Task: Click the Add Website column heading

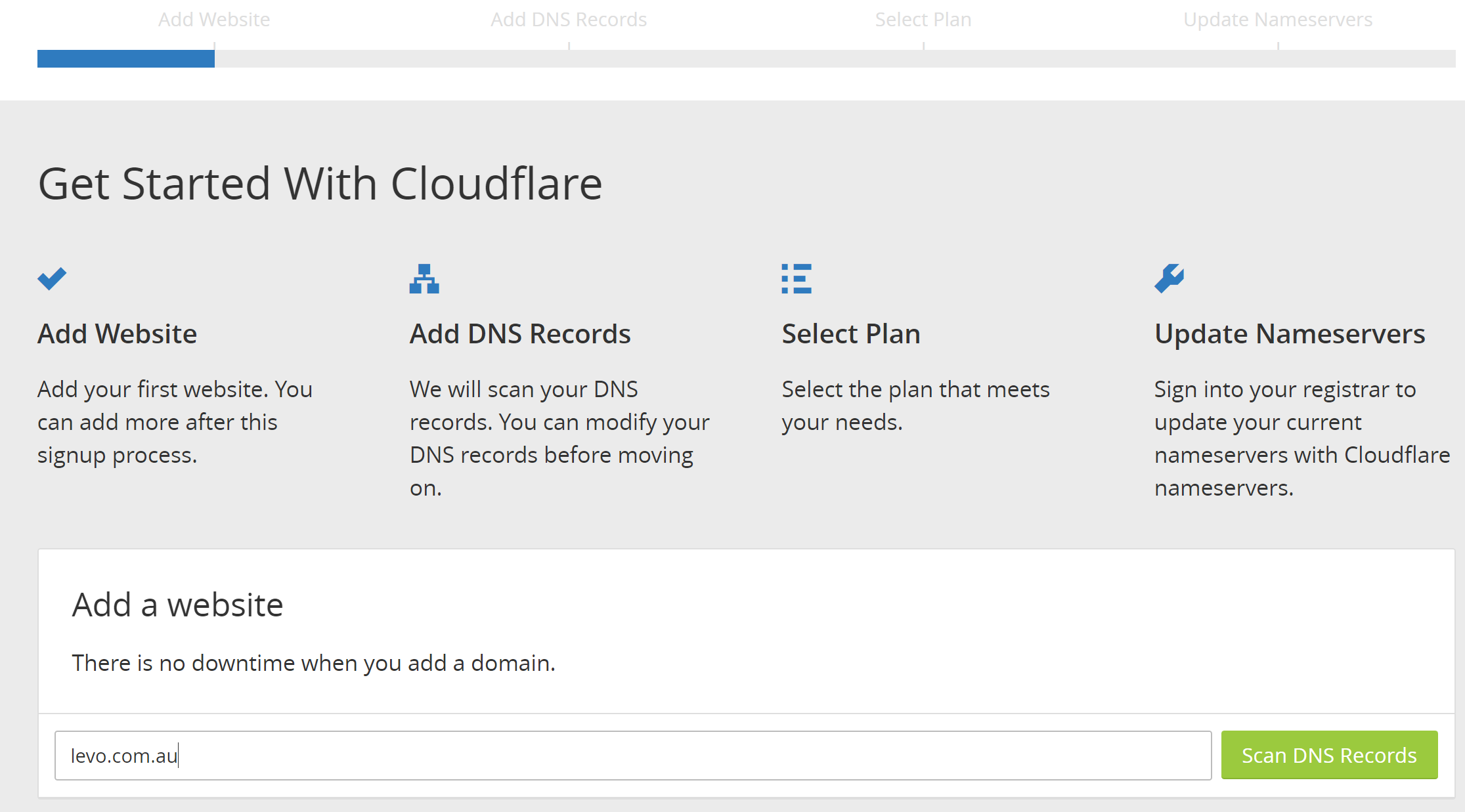Action: (x=118, y=333)
